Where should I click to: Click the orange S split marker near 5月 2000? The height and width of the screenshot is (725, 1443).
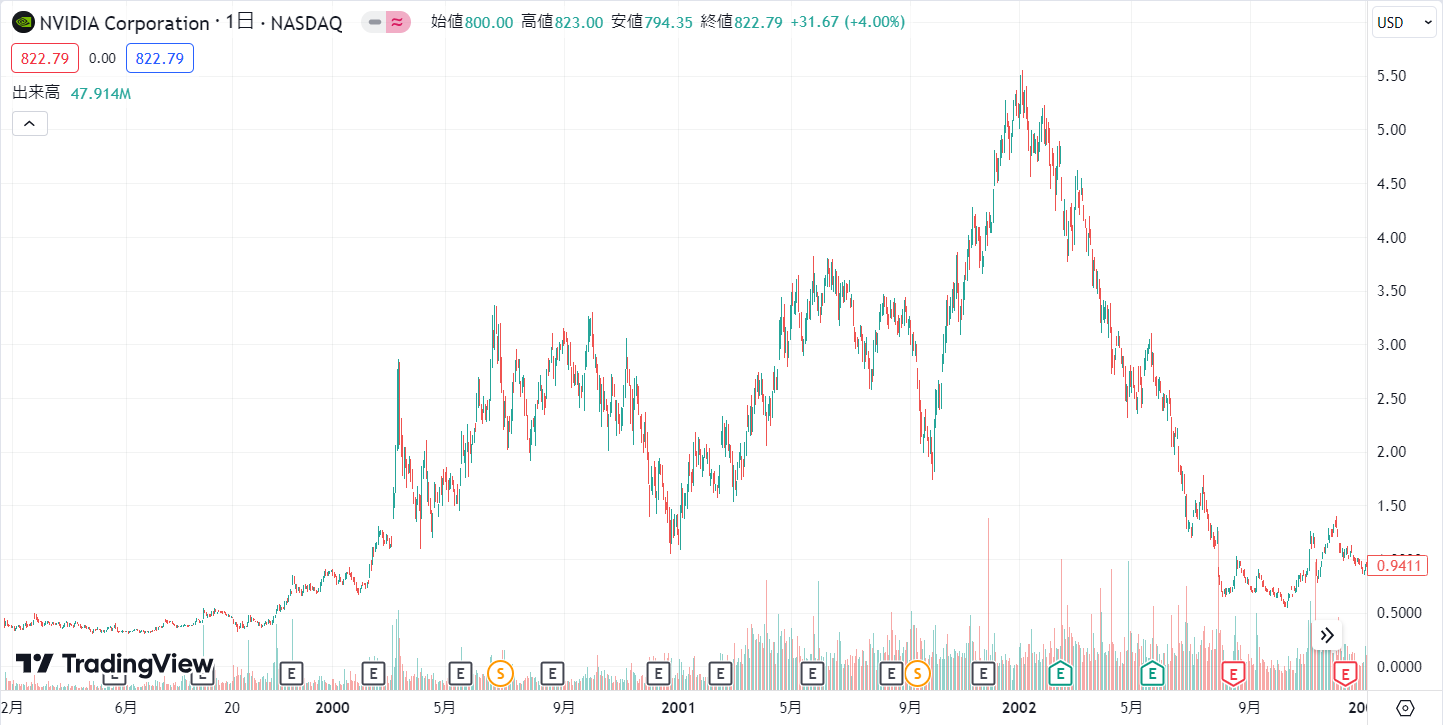pyautogui.click(x=500, y=674)
